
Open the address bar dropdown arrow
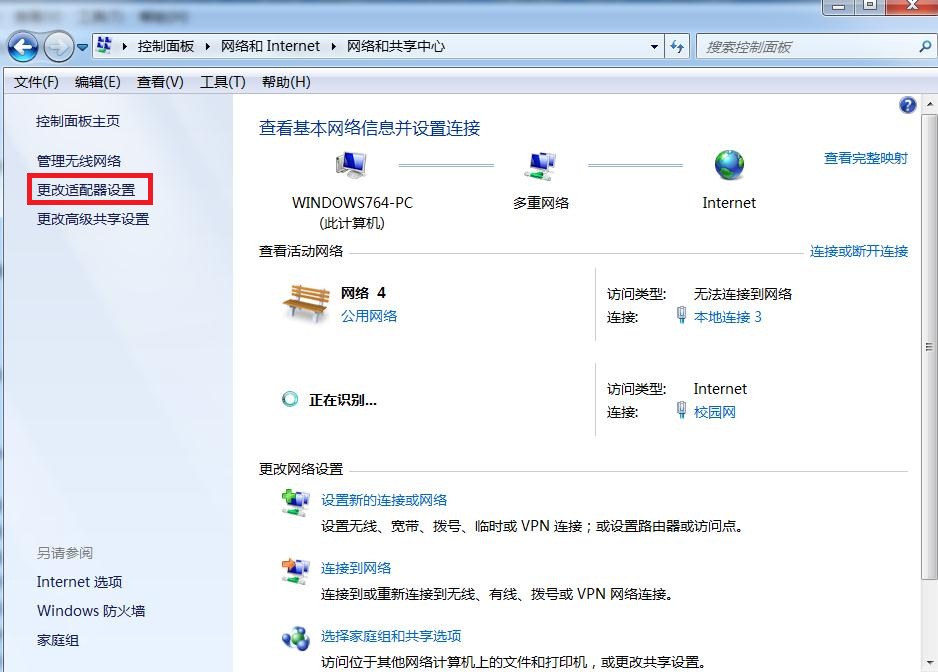(655, 46)
